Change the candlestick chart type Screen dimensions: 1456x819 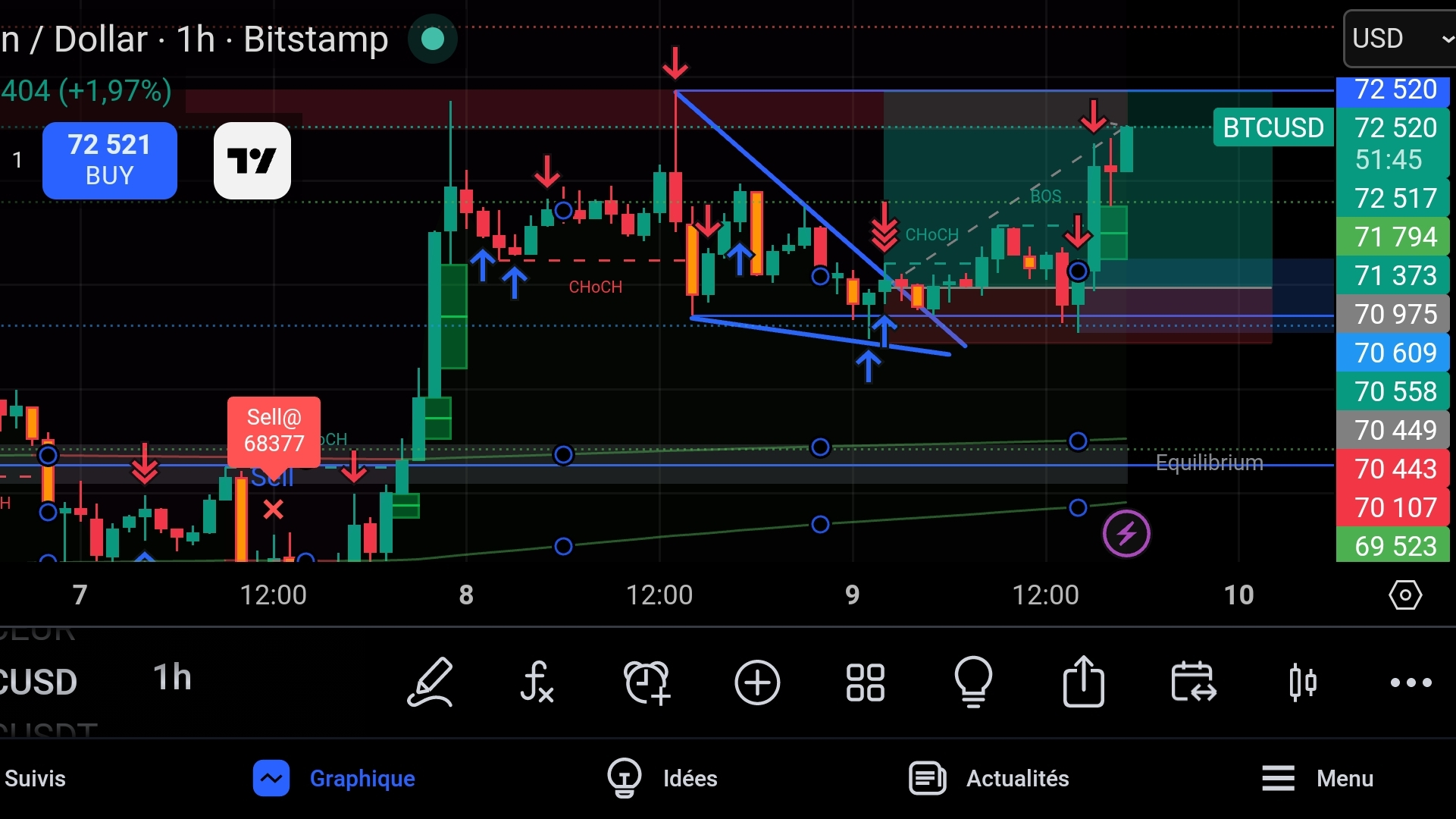1302,682
